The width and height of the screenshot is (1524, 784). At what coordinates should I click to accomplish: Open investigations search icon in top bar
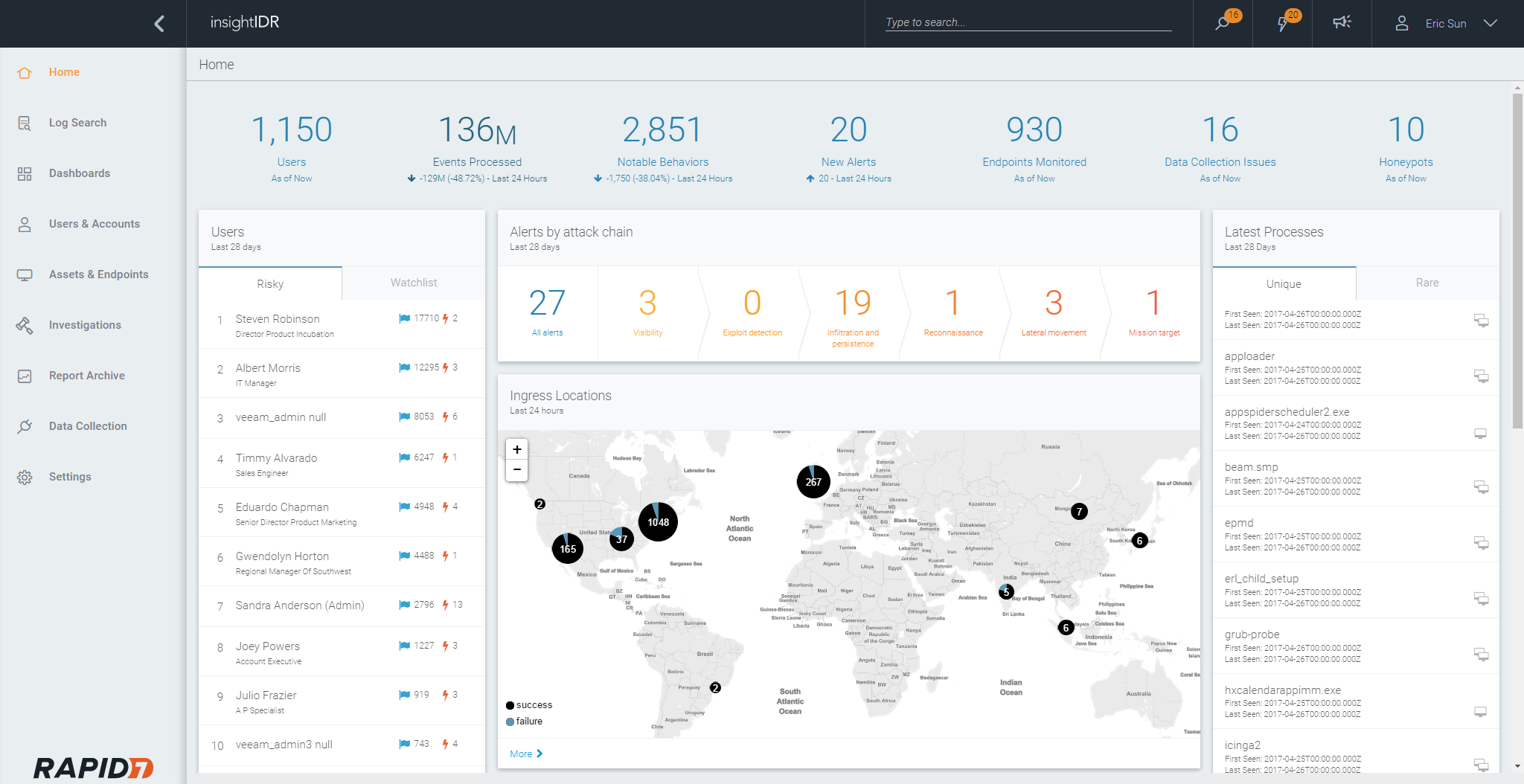click(1222, 23)
